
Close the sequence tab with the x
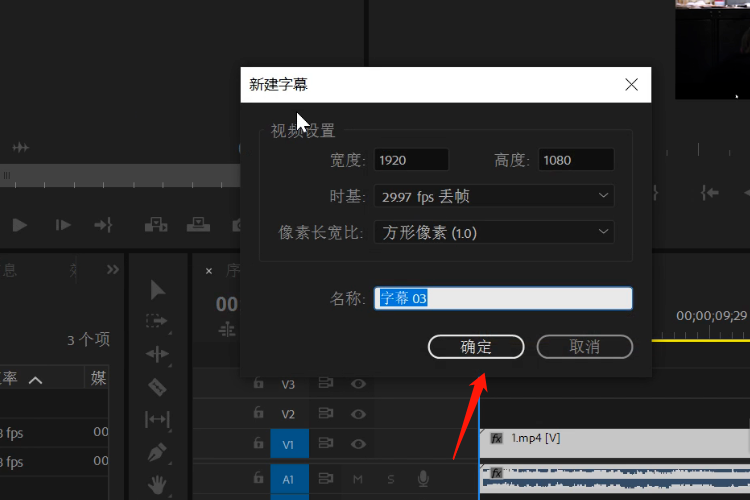(209, 271)
